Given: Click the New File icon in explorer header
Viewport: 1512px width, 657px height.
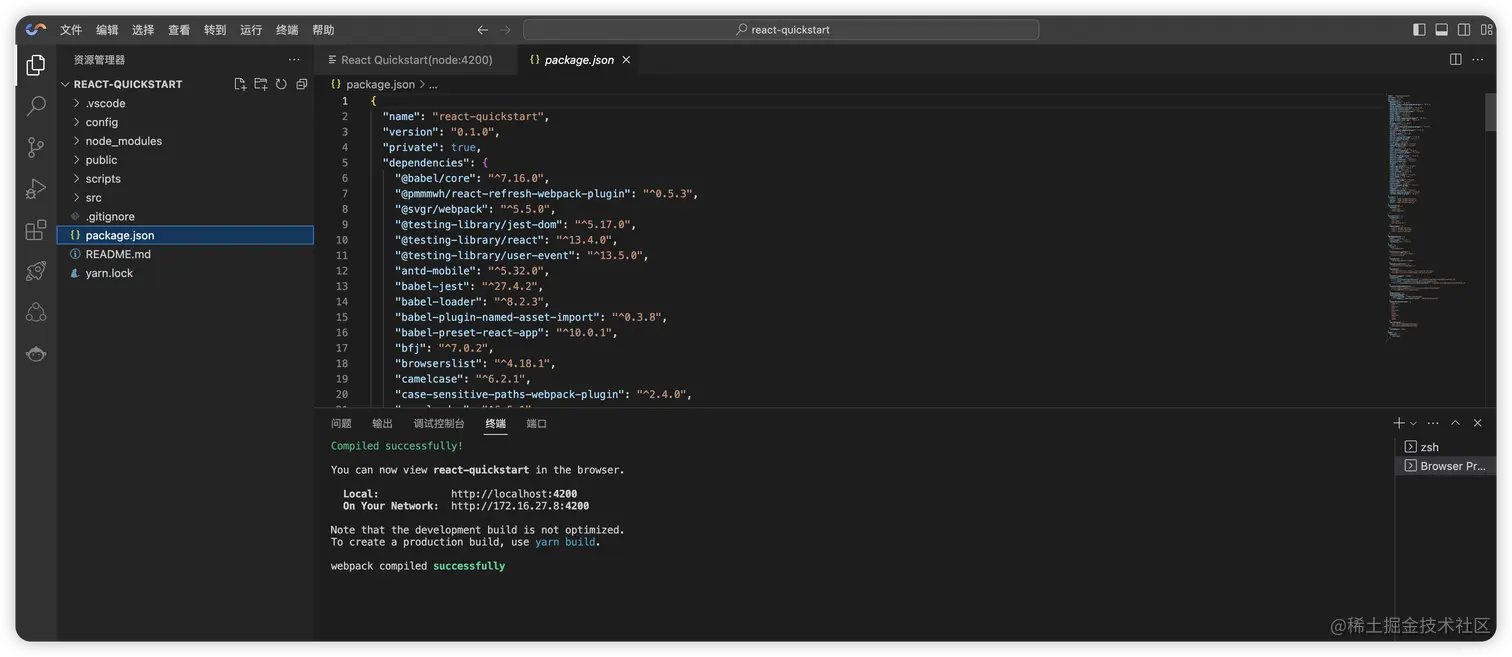Looking at the screenshot, I should pyautogui.click(x=240, y=84).
